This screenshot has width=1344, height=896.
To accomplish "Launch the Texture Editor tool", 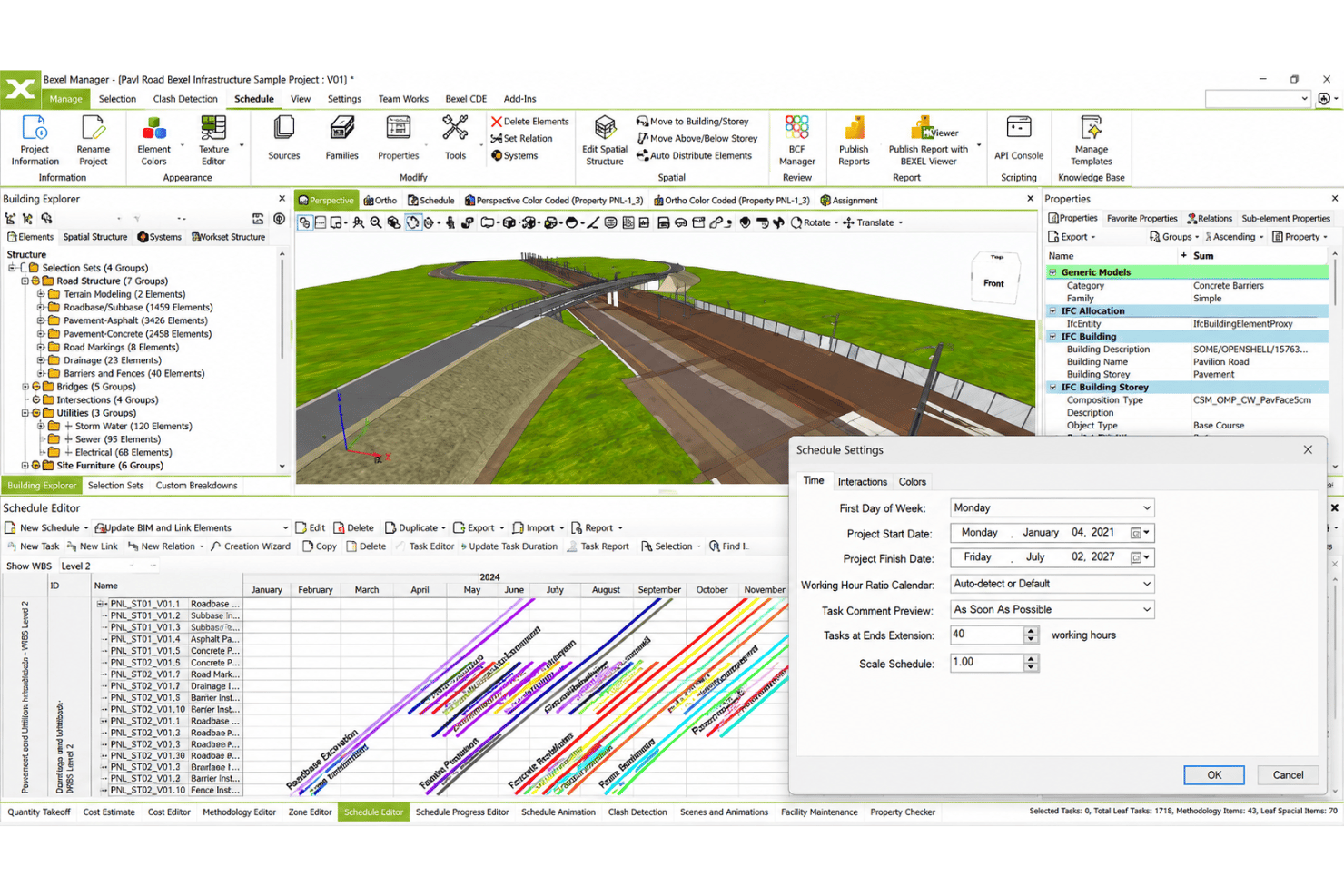I will (213, 141).
